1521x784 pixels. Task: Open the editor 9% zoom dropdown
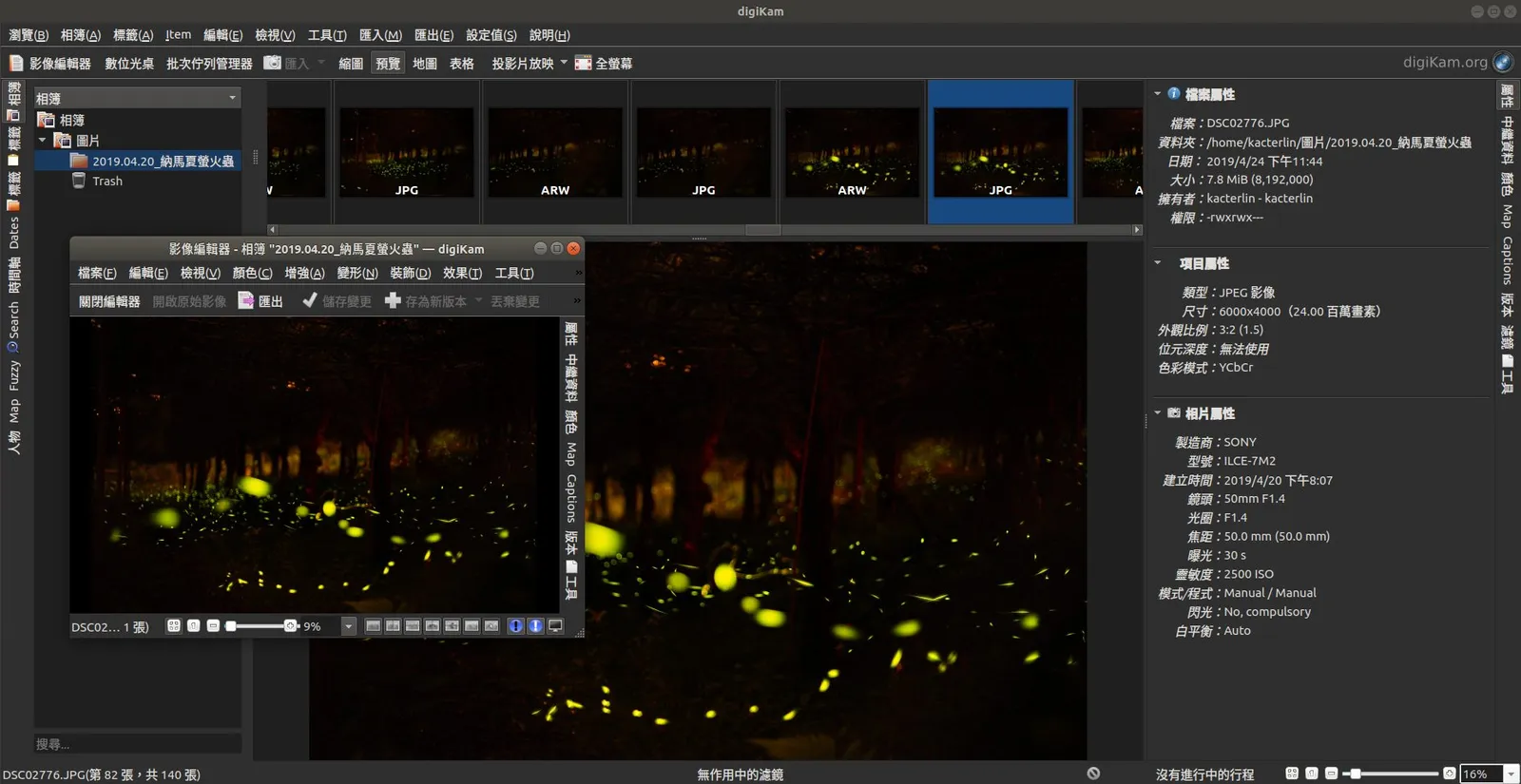[x=349, y=626]
